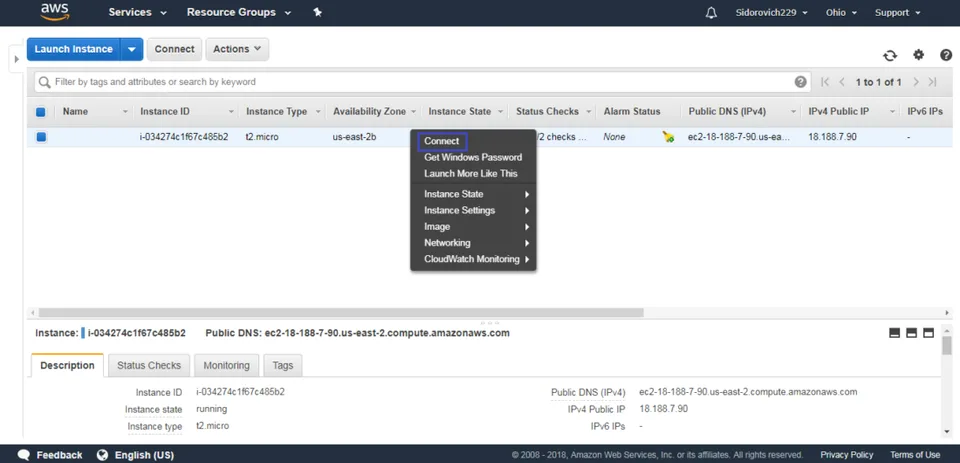Set details pane to split layout icon
This screenshot has height=463, width=960.
912,333
